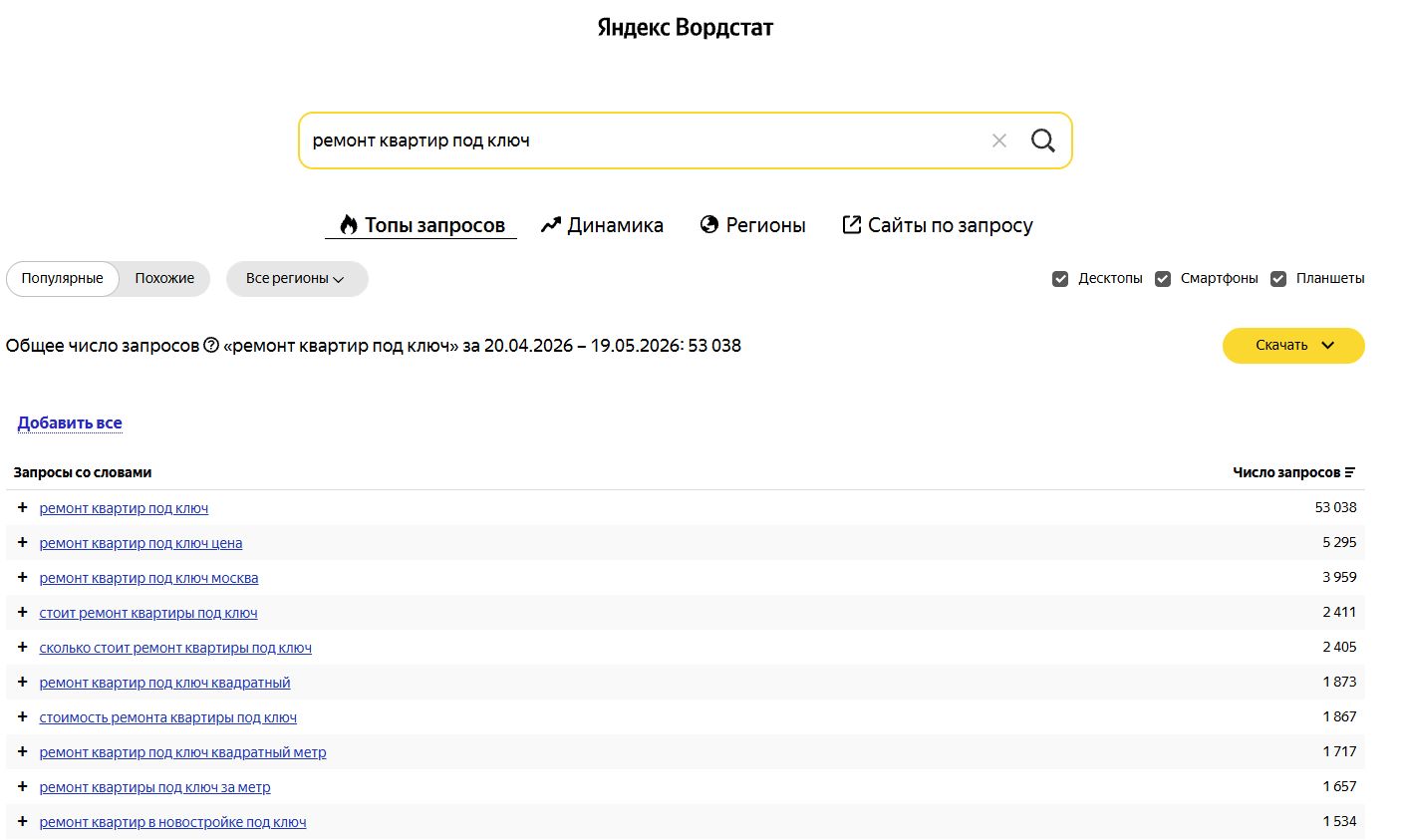Image resolution: width=1404 pixels, height=840 pixels.
Task: Click sort icon beside Число запросов header
Action: pyautogui.click(x=1350, y=472)
